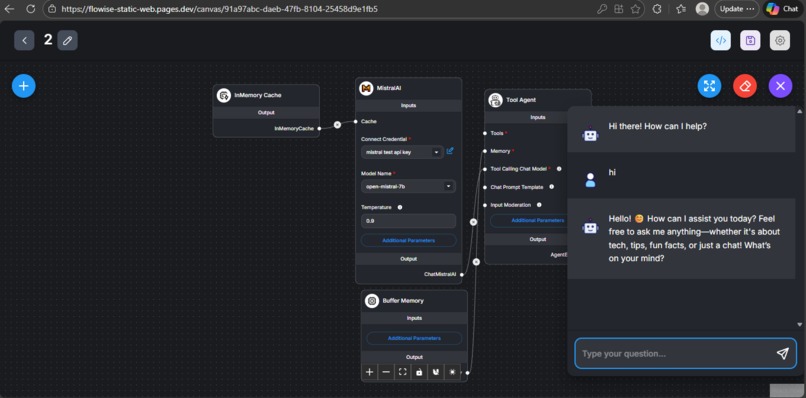This screenshot has height=398, width=806.
Task: Edit the chatflow name with pencil icon
Action: pyautogui.click(x=67, y=40)
